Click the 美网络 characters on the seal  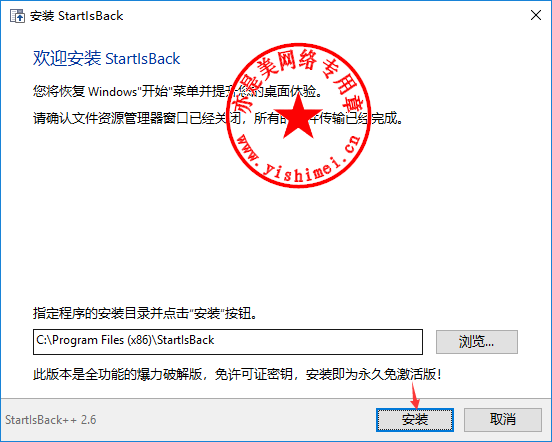click(x=285, y=64)
